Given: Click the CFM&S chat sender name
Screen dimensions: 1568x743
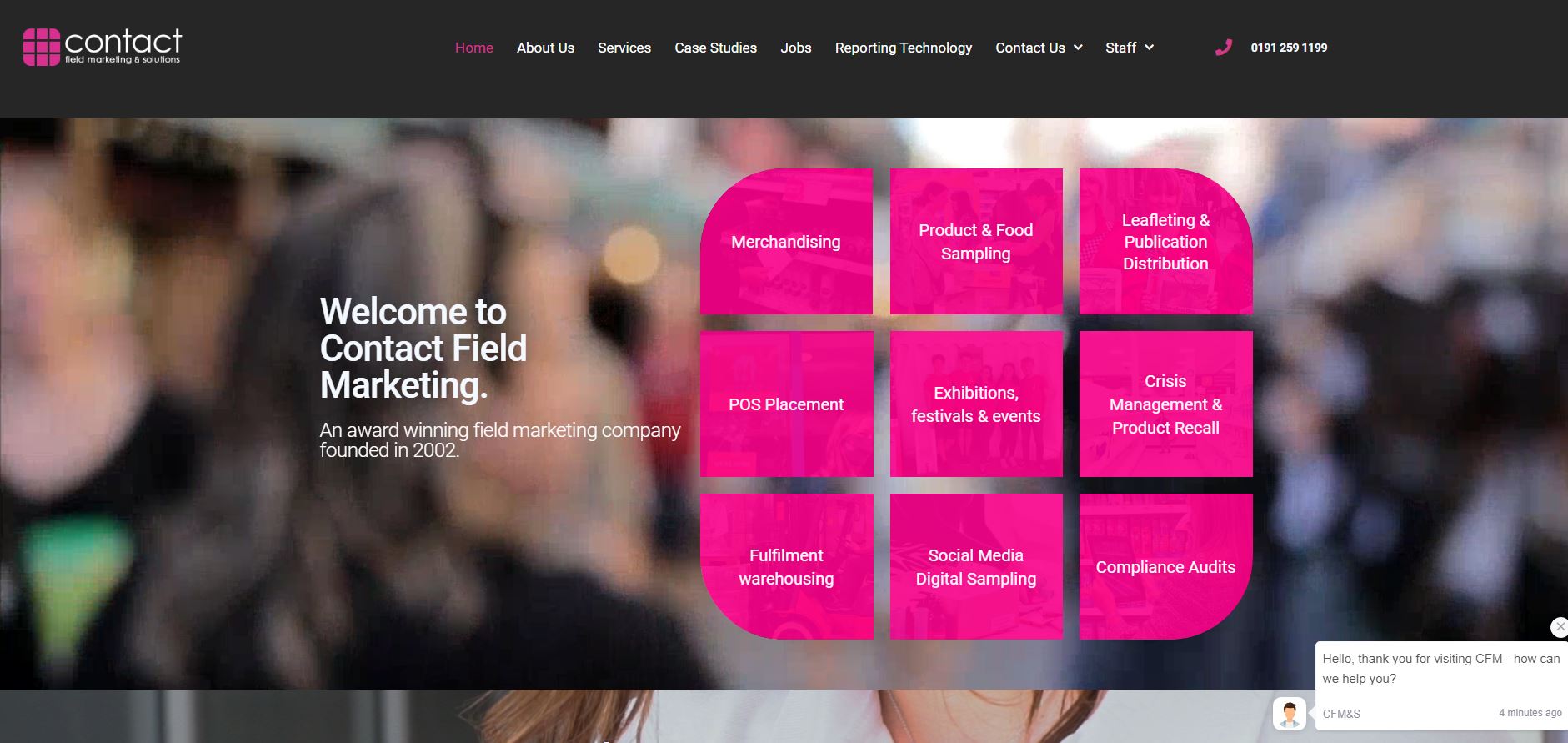Looking at the screenshot, I should (x=1341, y=714).
